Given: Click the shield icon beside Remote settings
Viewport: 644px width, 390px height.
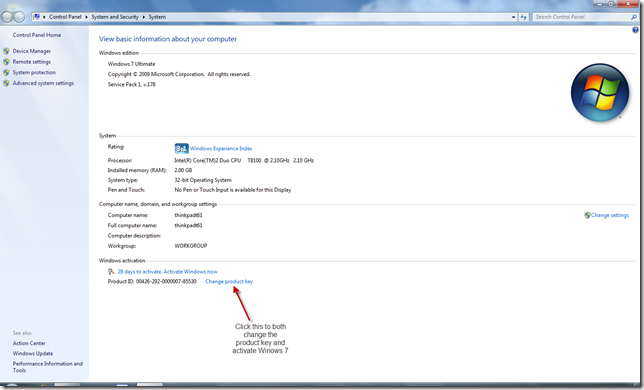Looking at the screenshot, I should pos(6,62).
